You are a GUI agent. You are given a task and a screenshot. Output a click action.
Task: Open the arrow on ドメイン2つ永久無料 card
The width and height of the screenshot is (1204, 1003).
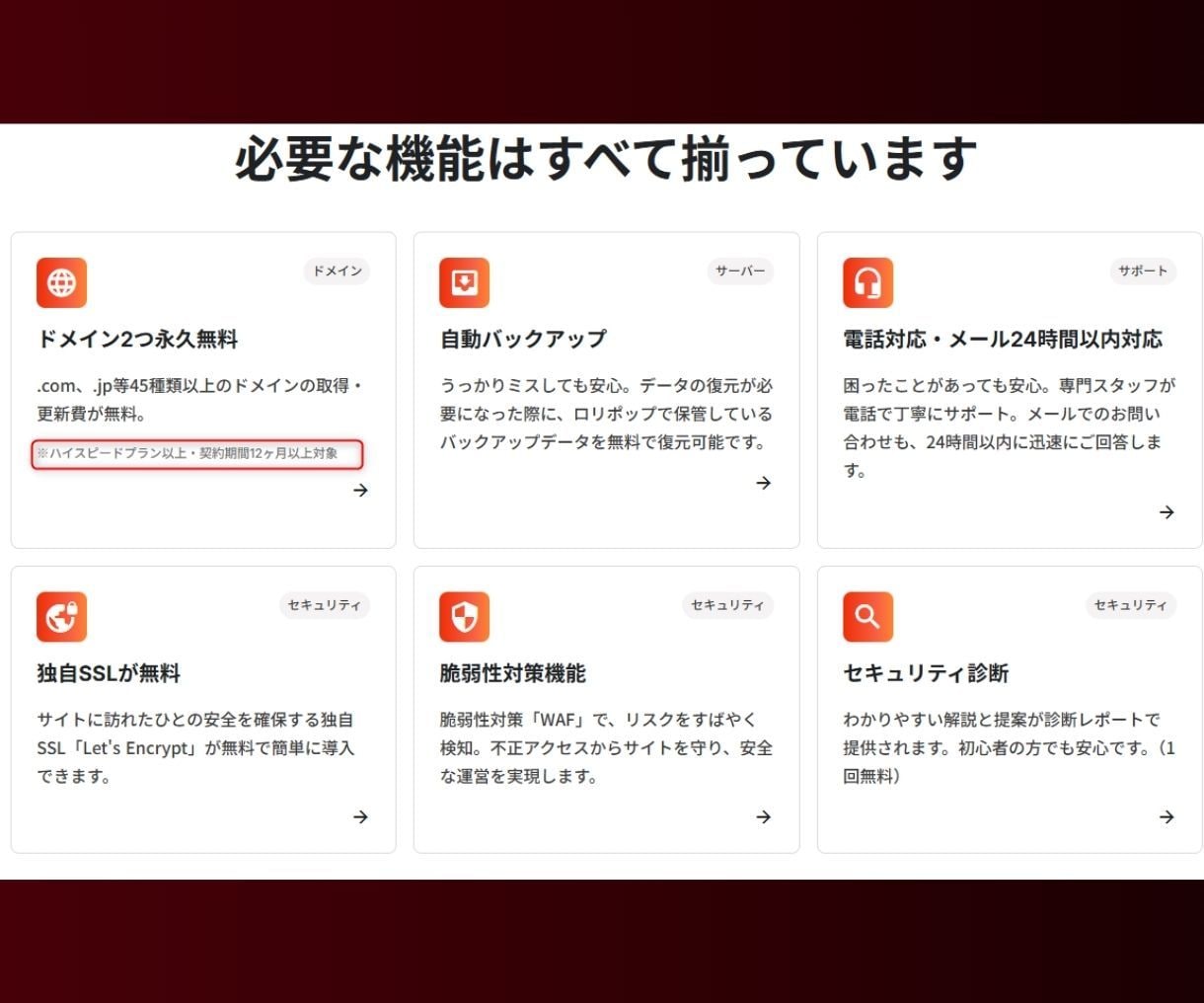click(x=360, y=490)
